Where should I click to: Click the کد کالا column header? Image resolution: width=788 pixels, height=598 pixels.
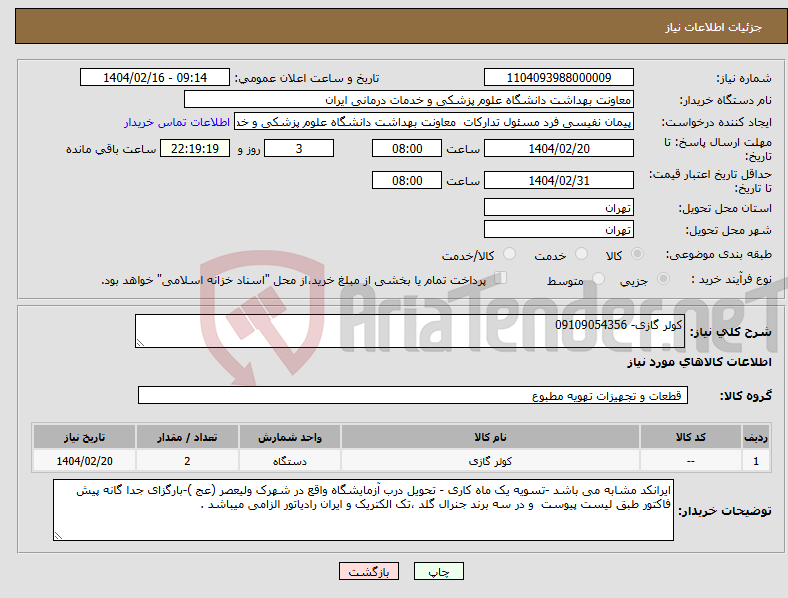click(691, 437)
